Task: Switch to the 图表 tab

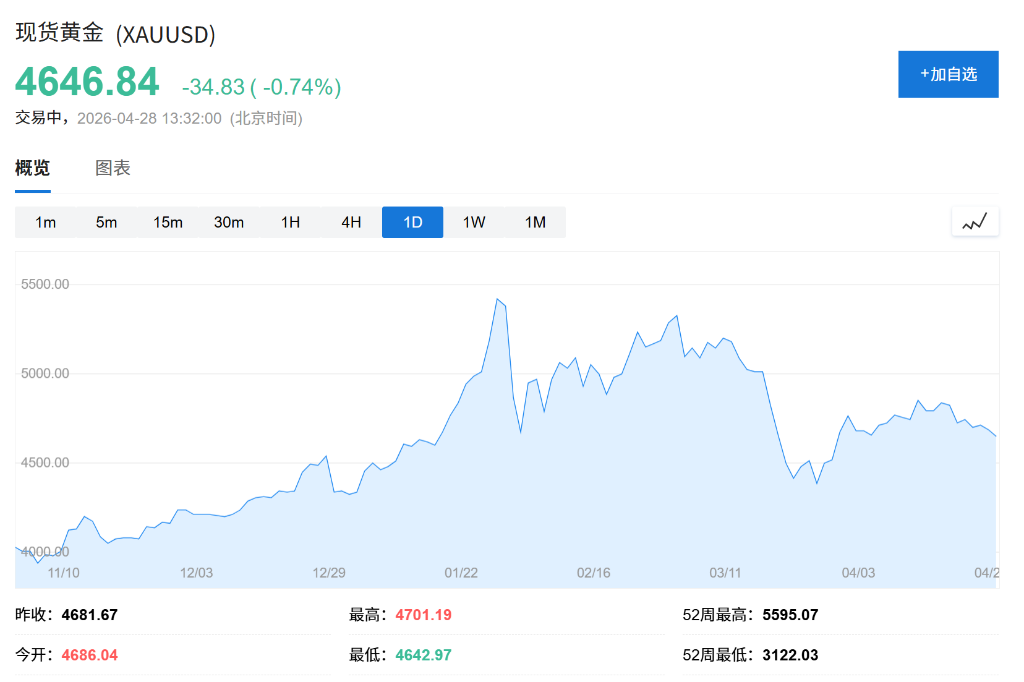Action: 113,168
